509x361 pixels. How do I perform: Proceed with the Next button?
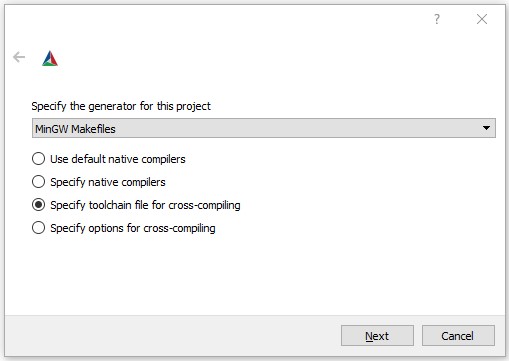pyautogui.click(x=377, y=336)
